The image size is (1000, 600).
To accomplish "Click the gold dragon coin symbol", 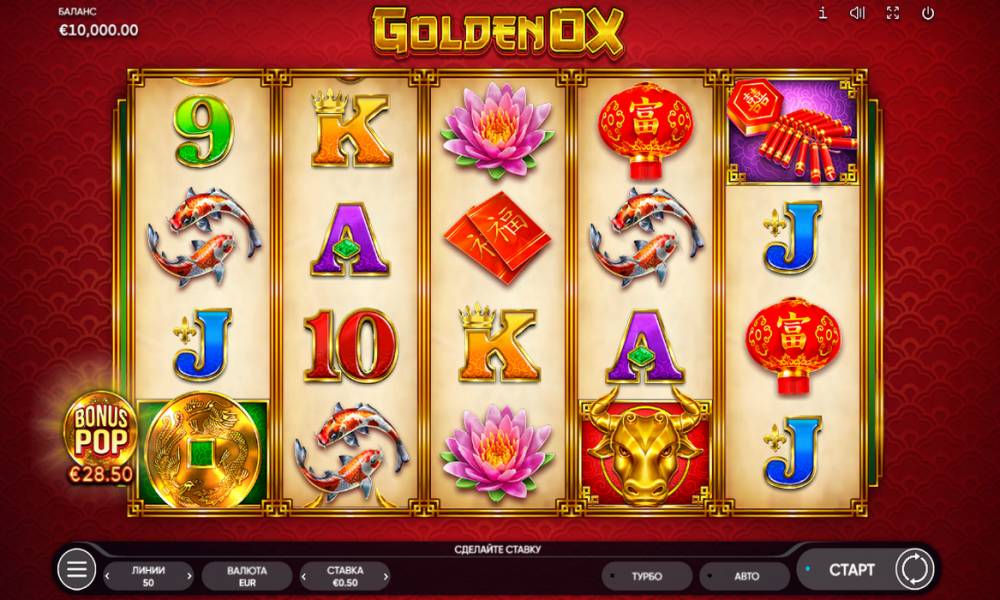I will [x=203, y=452].
